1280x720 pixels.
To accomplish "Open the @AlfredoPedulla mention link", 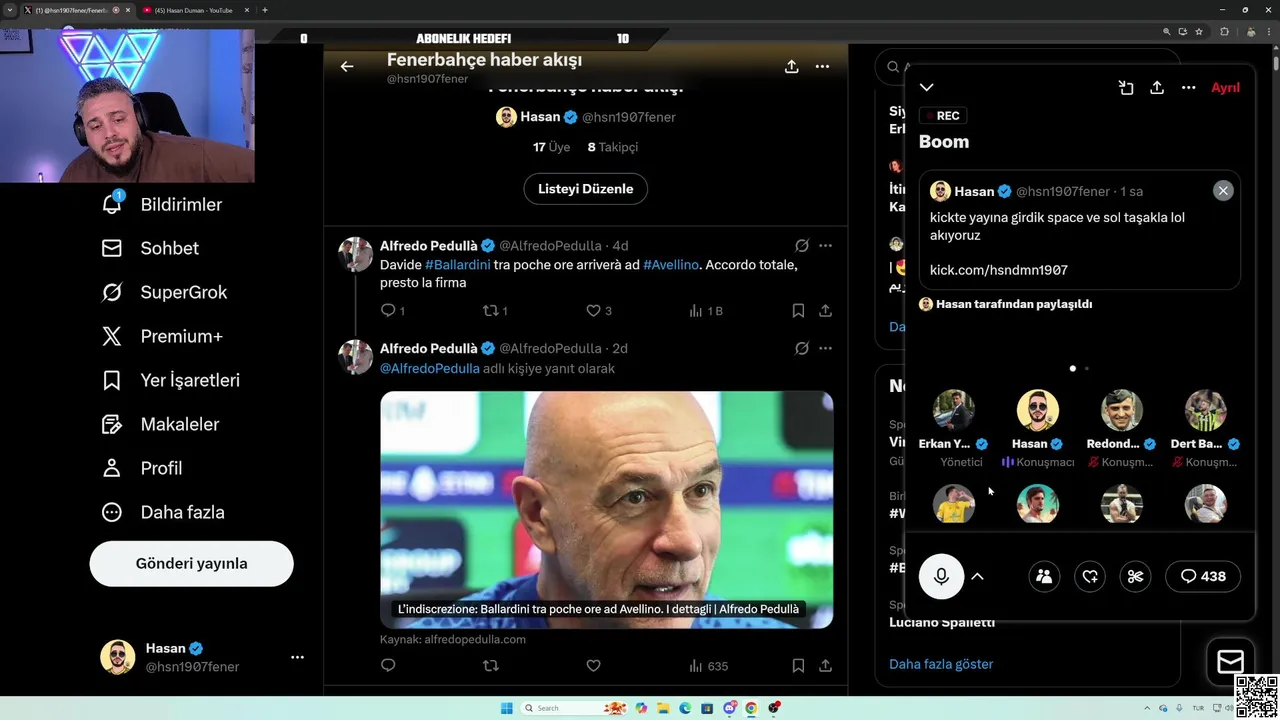I will [x=429, y=369].
